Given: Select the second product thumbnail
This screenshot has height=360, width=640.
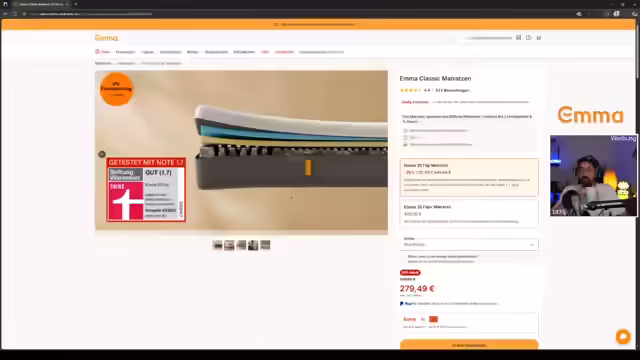Looking at the screenshot, I should [x=229, y=245].
